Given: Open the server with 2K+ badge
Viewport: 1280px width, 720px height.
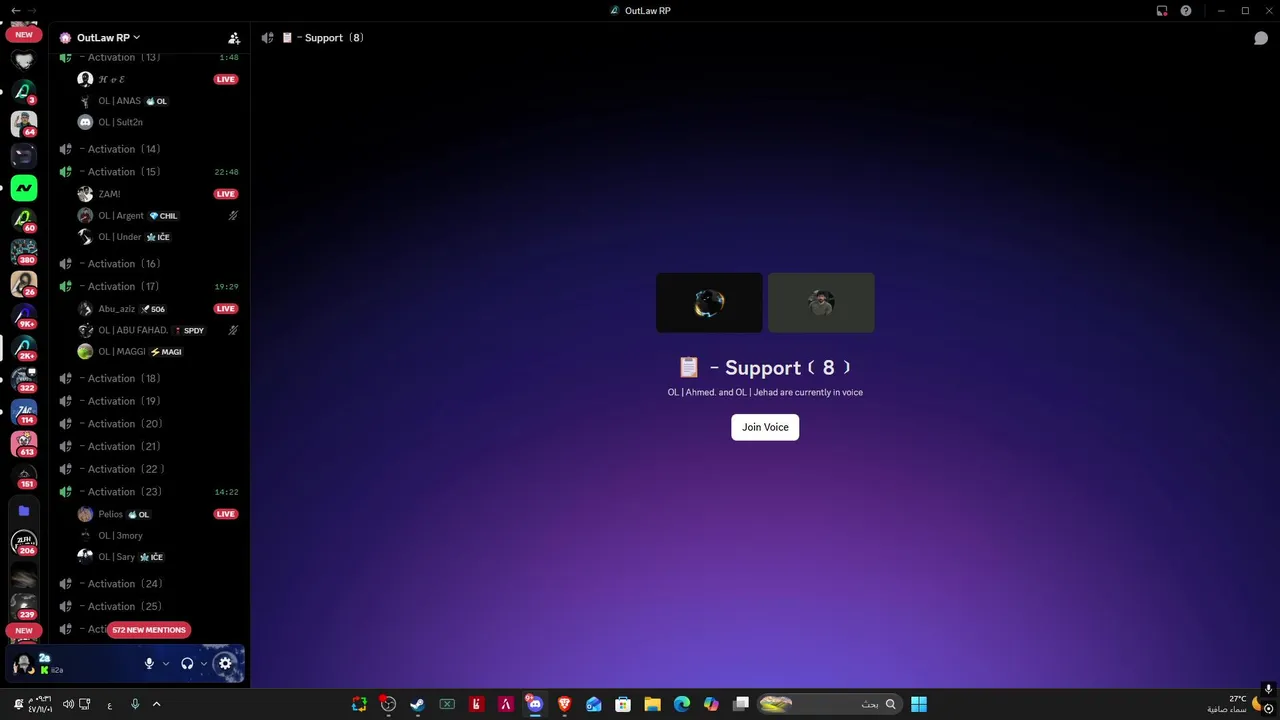Looking at the screenshot, I should [x=24, y=347].
